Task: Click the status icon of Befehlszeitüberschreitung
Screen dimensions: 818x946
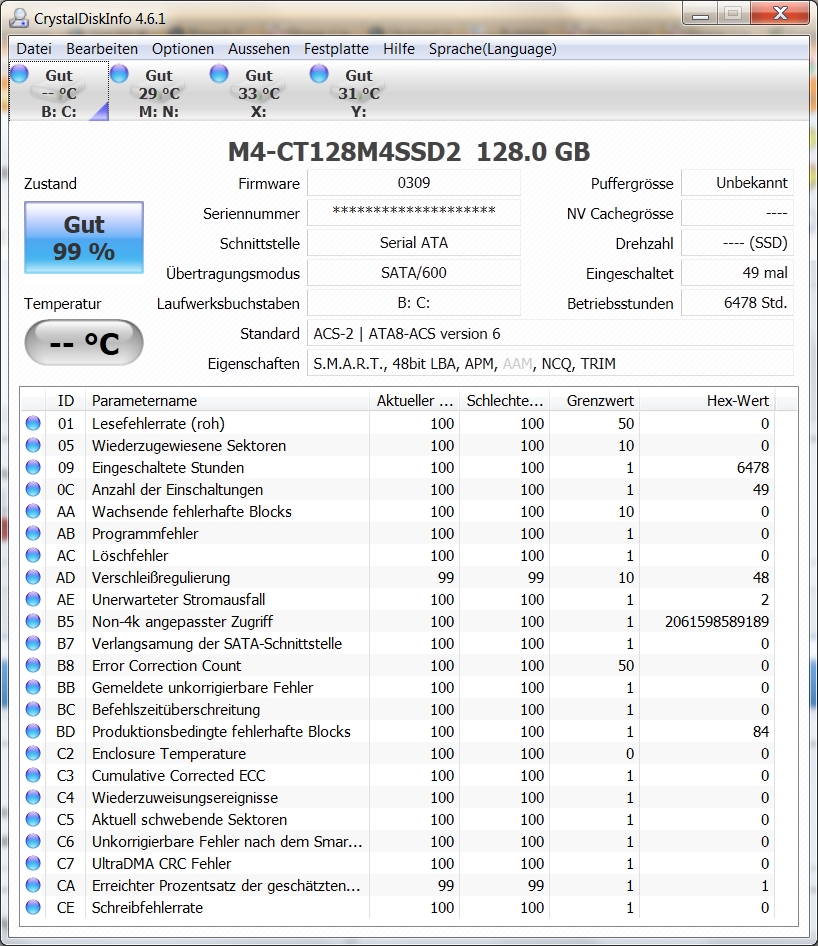Action: pyautogui.click(x=33, y=710)
